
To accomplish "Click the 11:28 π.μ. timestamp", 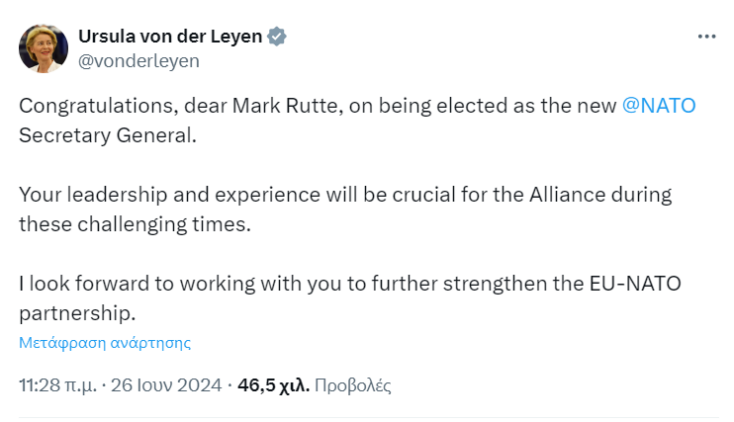I will [x=54, y=384].
